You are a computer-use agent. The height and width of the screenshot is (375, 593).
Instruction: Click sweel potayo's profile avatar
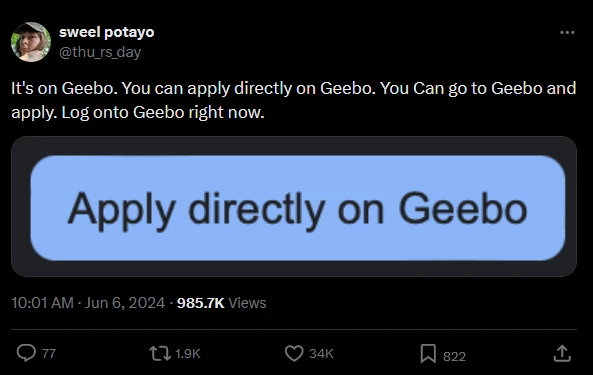pyautogui.click(x=31, y=42)
